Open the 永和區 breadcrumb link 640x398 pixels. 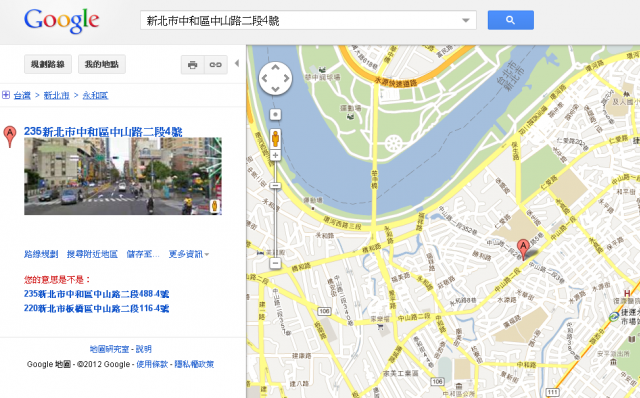[95, 96]
